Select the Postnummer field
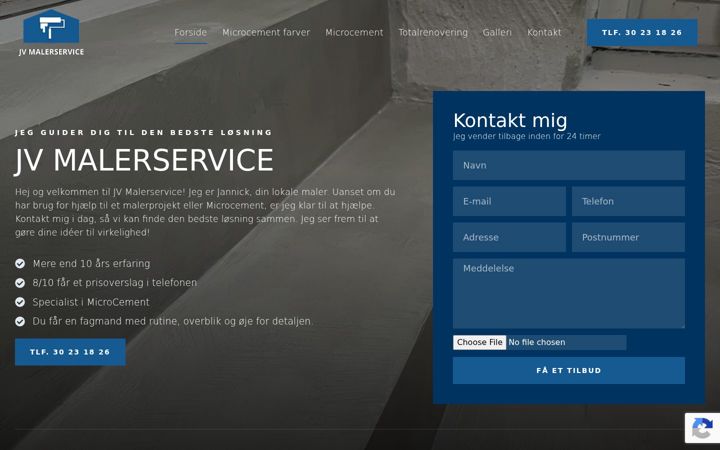720x450 pixels. [x=628, y=237]
